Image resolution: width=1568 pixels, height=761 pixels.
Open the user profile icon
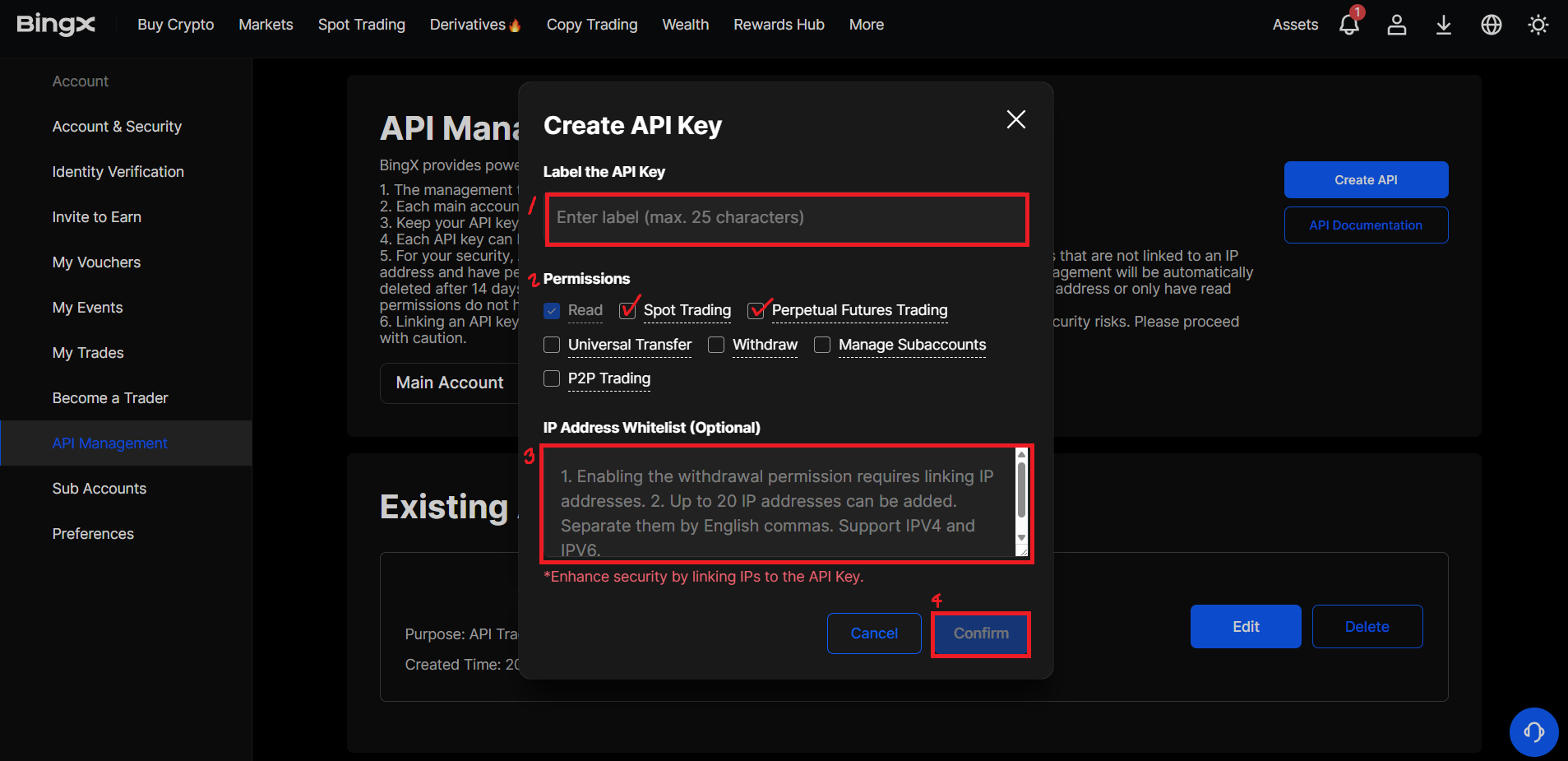pyautogui.click(x=1396, y=25)
